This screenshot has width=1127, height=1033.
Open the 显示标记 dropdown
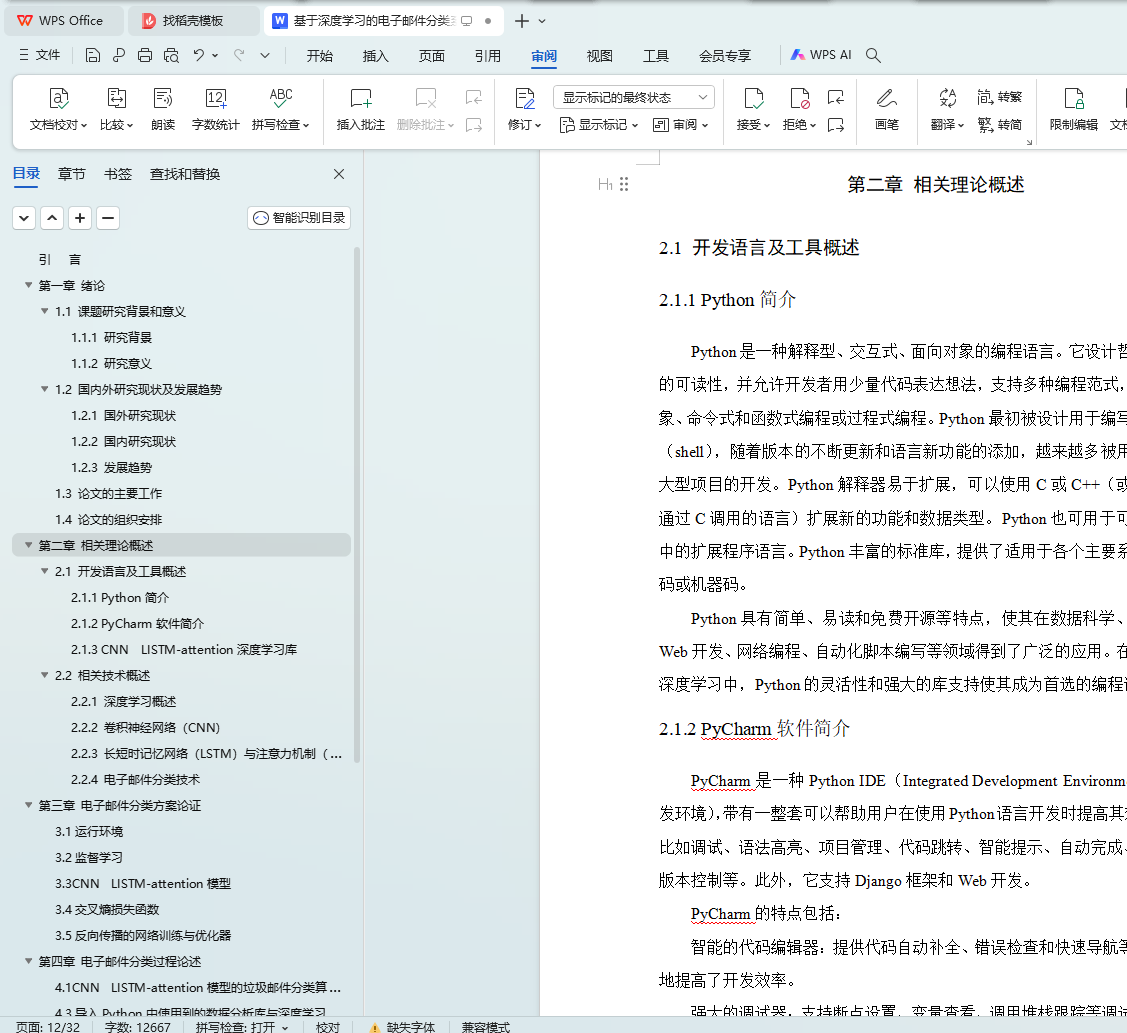pyautogui.click(x=599, y=125)
